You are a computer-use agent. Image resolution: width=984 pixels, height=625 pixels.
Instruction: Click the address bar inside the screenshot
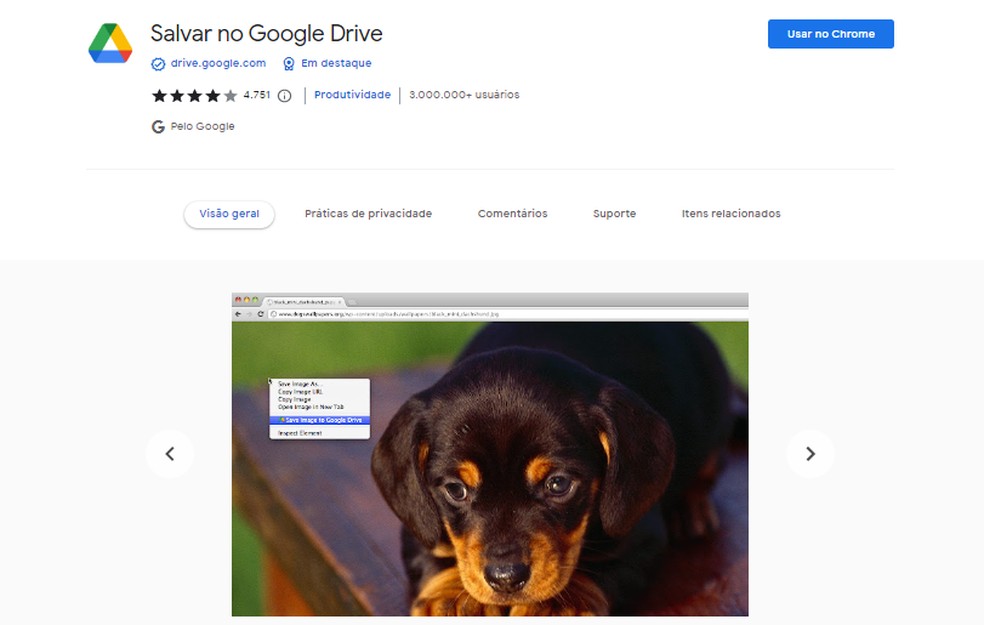point(508,314)
